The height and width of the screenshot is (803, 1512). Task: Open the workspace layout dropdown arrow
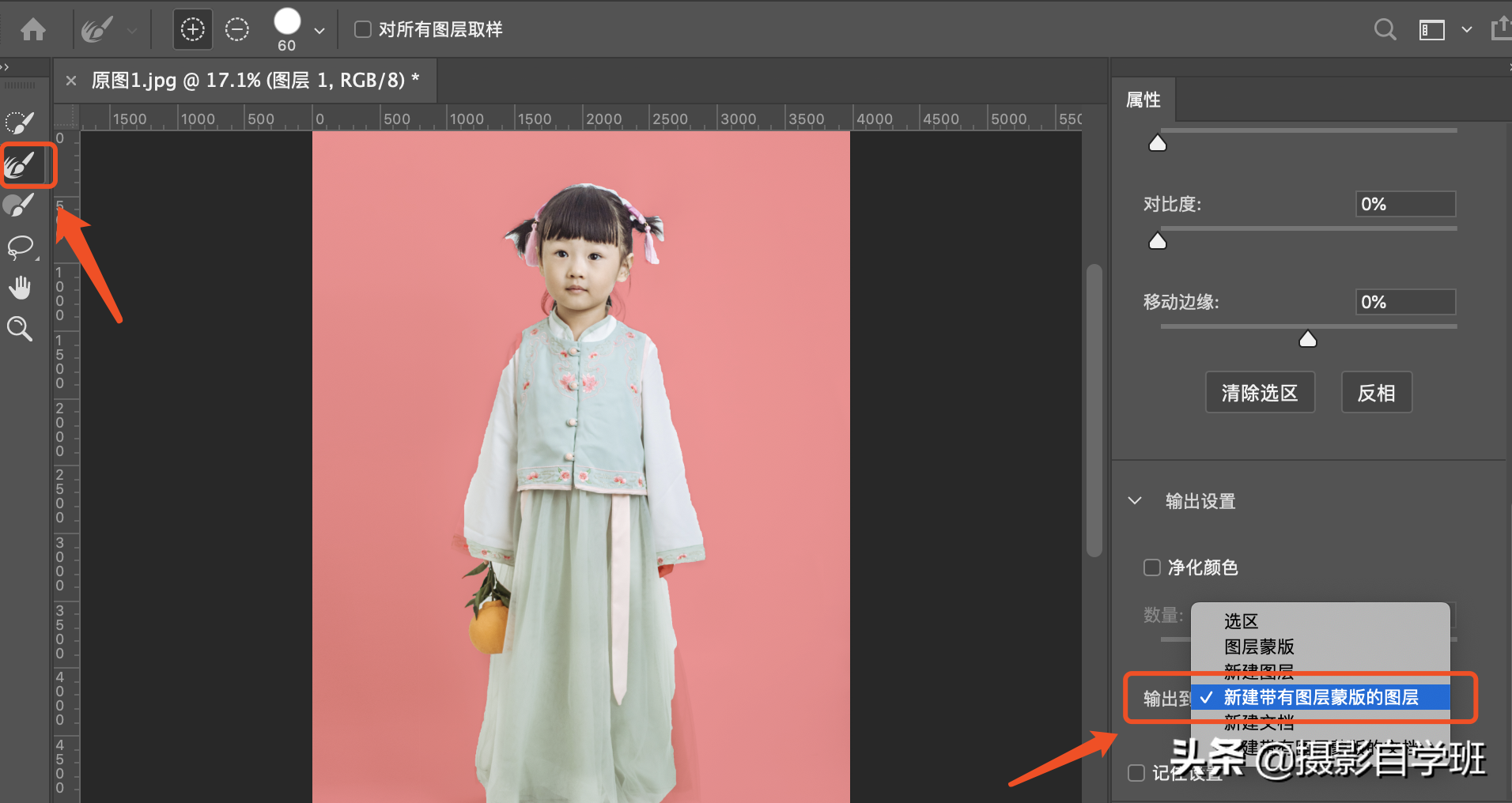tap(1466, 30)
